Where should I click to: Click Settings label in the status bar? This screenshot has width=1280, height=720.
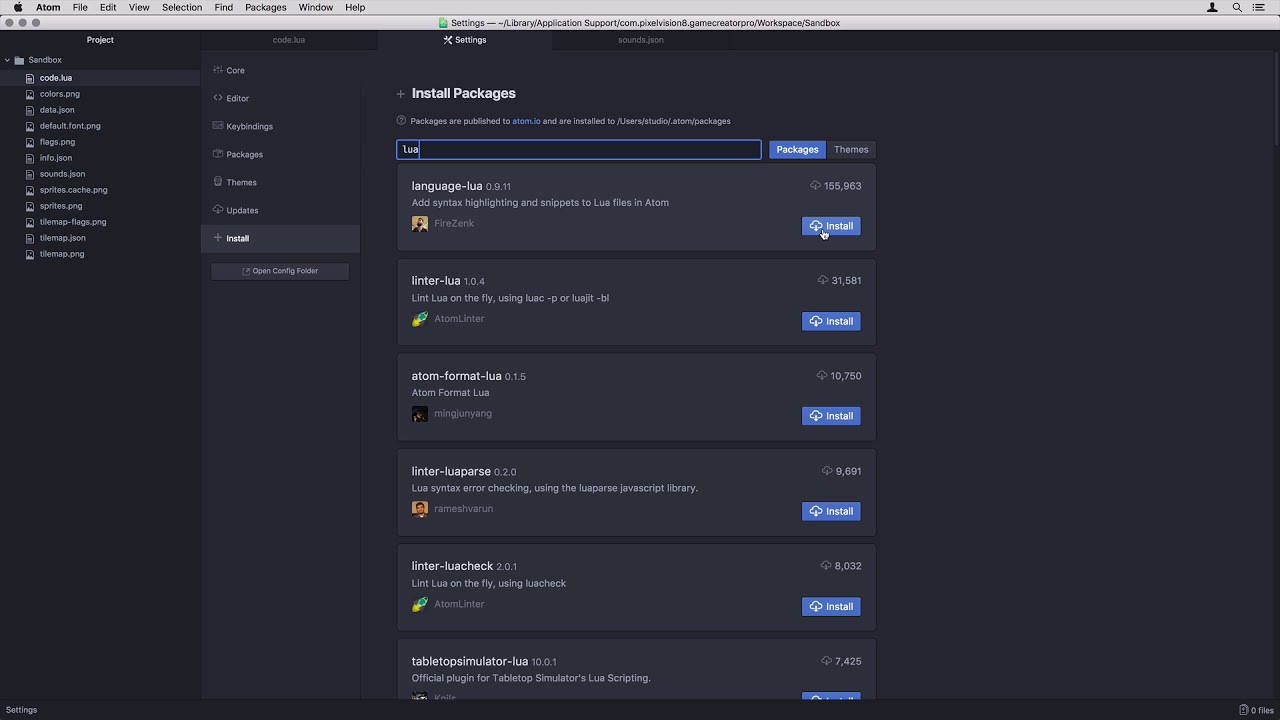pyautogui.click(x=21, y=710)
